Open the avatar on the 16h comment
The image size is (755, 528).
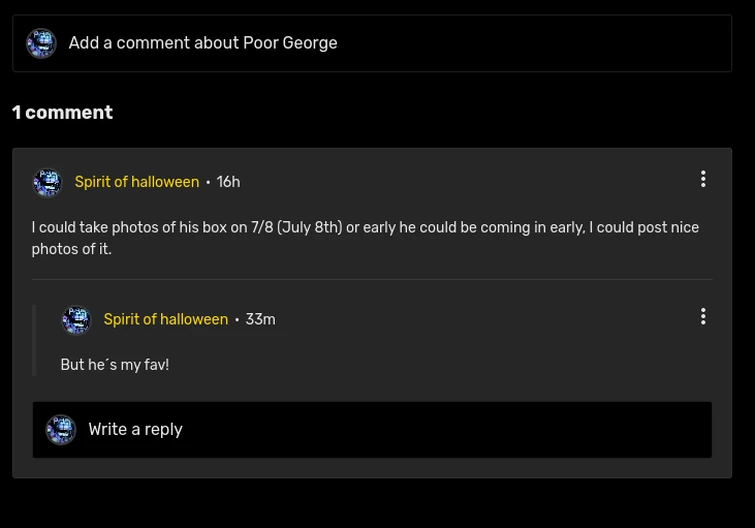click(47, 182)
